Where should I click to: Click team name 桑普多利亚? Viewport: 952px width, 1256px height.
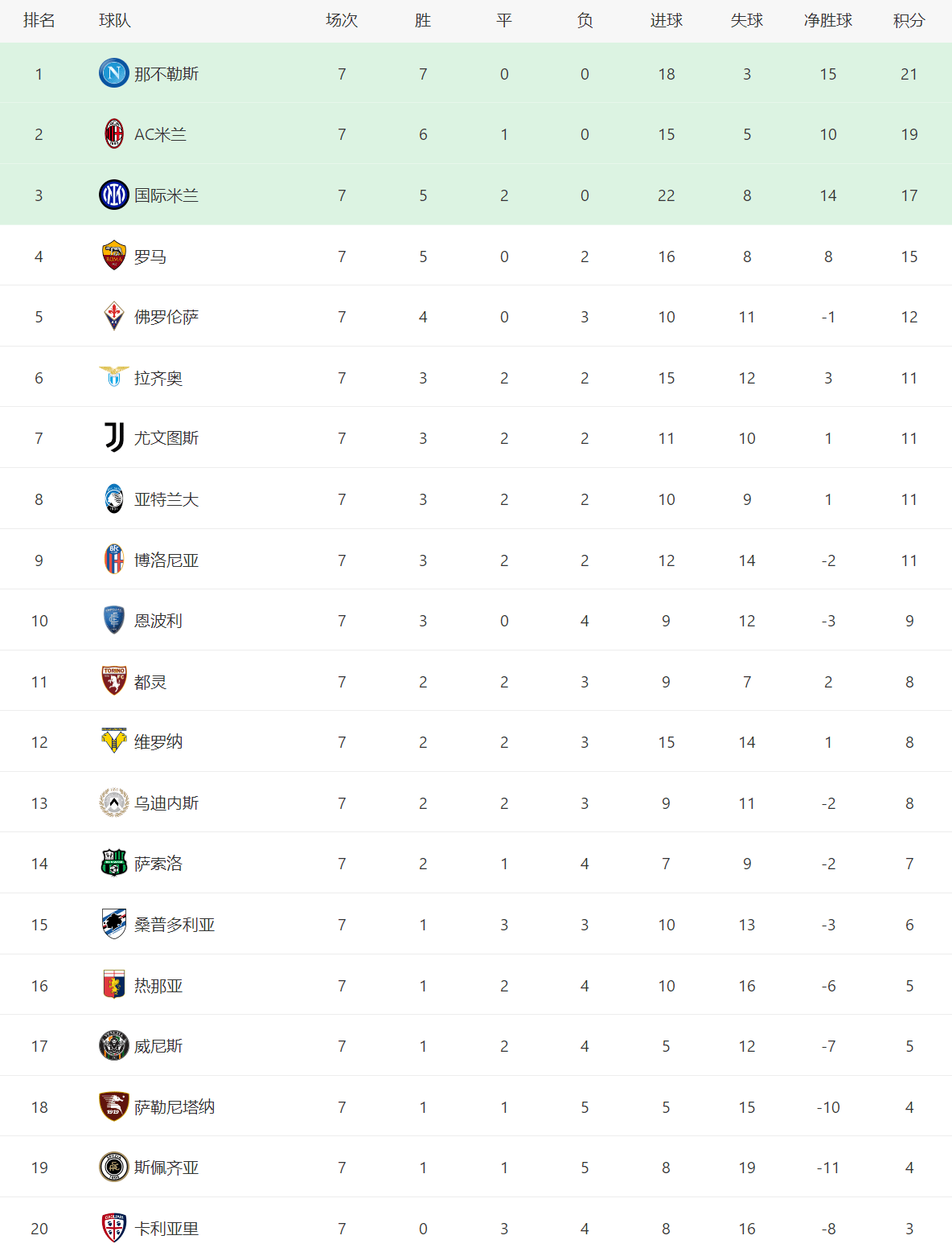(x=174, y=925)
